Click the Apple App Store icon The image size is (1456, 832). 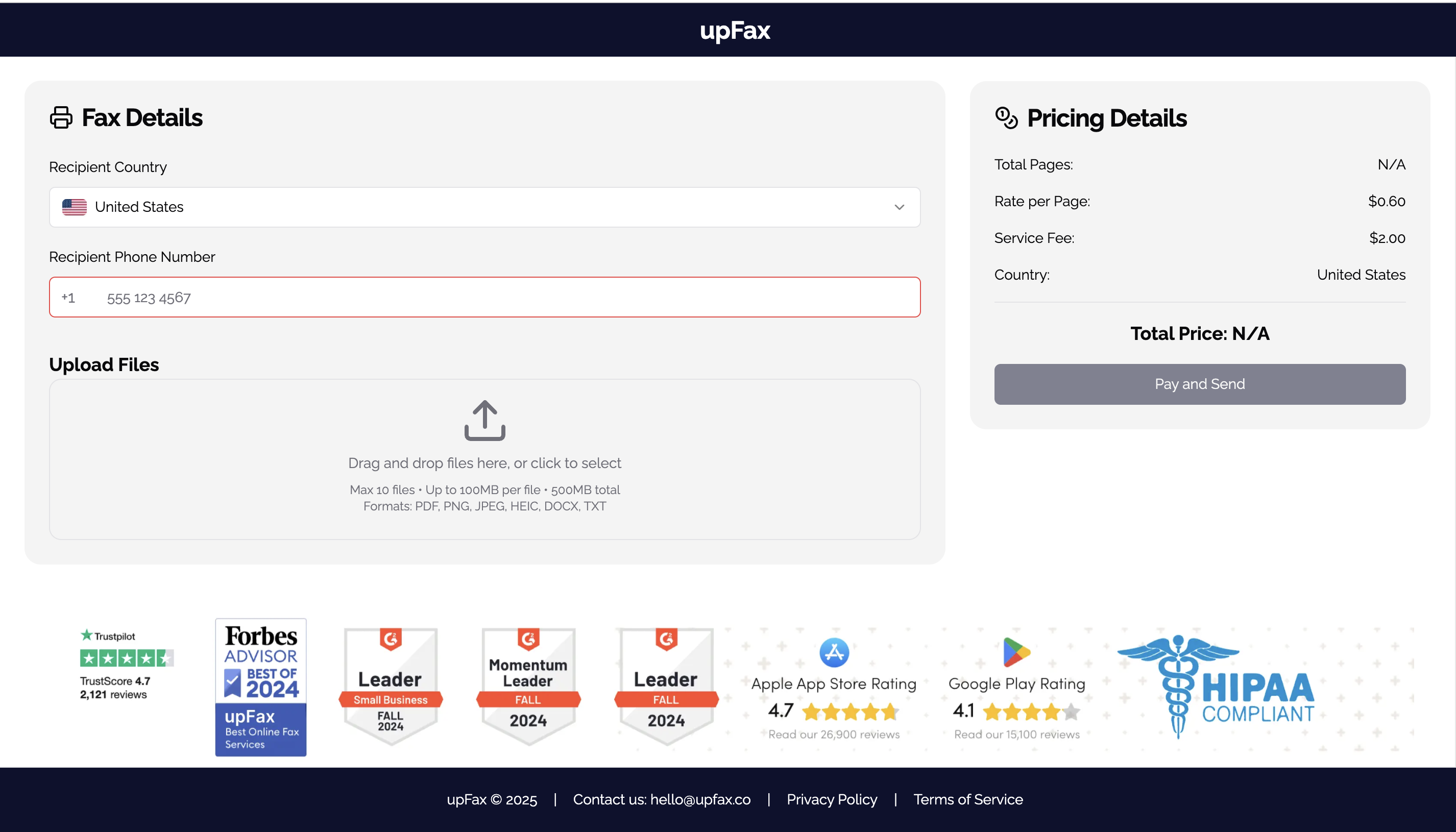pyautogui.click(x=834, y=652)
